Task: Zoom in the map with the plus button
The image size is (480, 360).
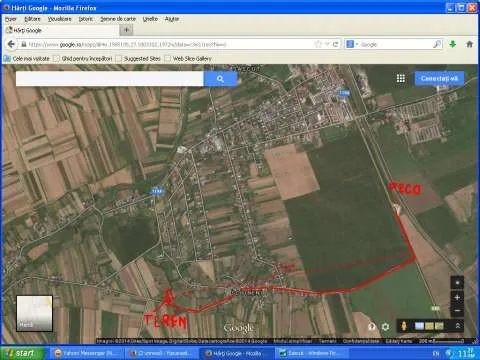Action: pyautogui.click(x=457, y=297)
